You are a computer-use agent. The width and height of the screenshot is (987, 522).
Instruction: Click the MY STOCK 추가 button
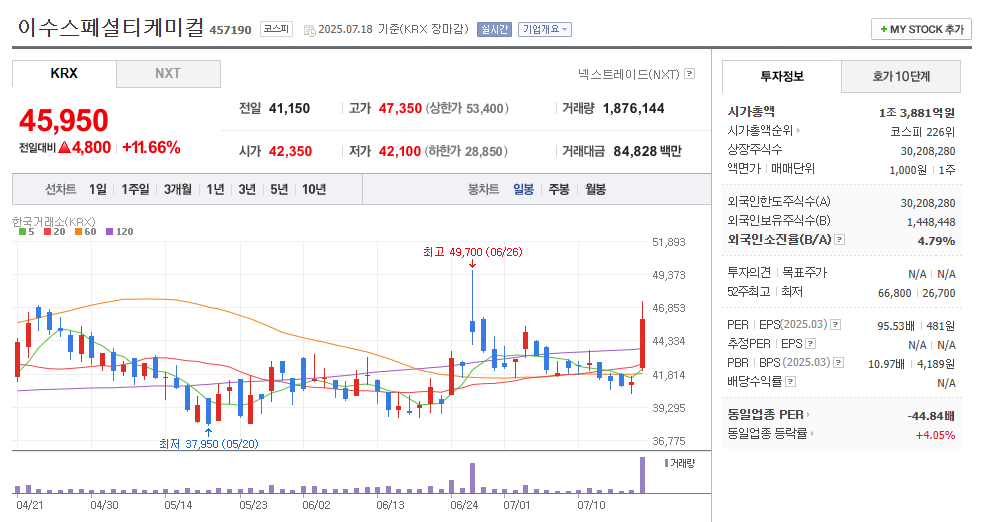921,29
